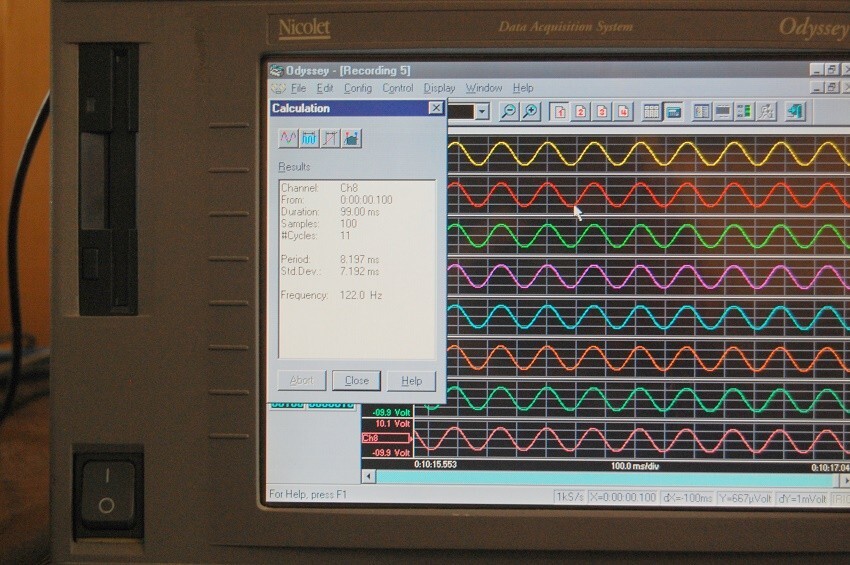This screenshot has height=565, width=850.
Task: Select the blue period measurement calculation icon
Action: (x=310, y=138)
